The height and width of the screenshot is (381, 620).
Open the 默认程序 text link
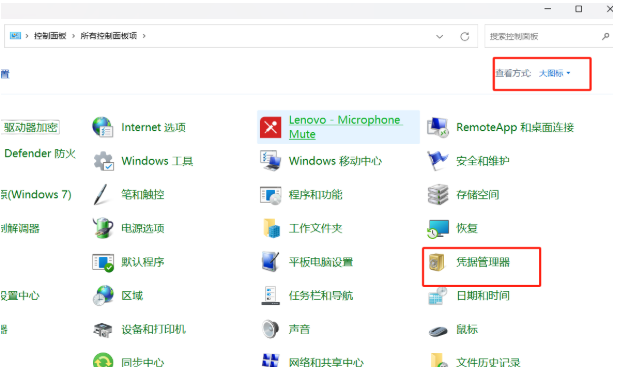coord(143,262)
